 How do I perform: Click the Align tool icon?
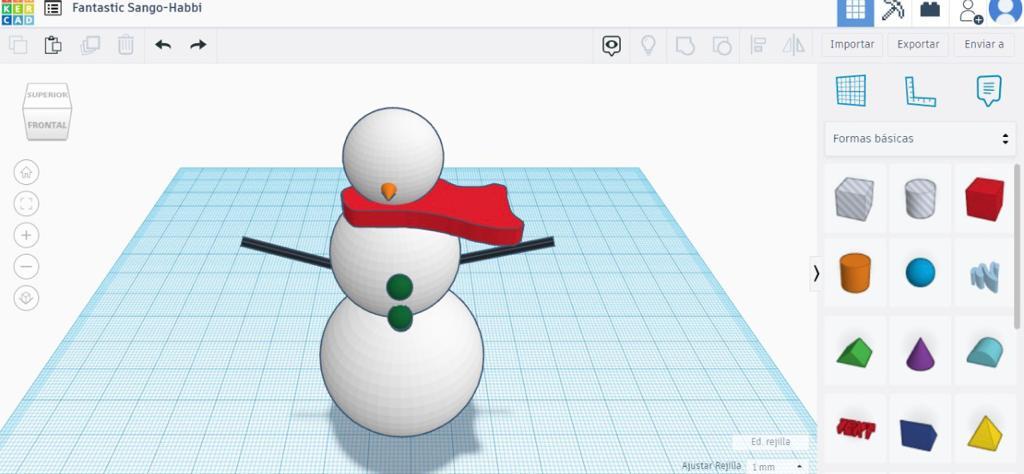pos(758,45)
